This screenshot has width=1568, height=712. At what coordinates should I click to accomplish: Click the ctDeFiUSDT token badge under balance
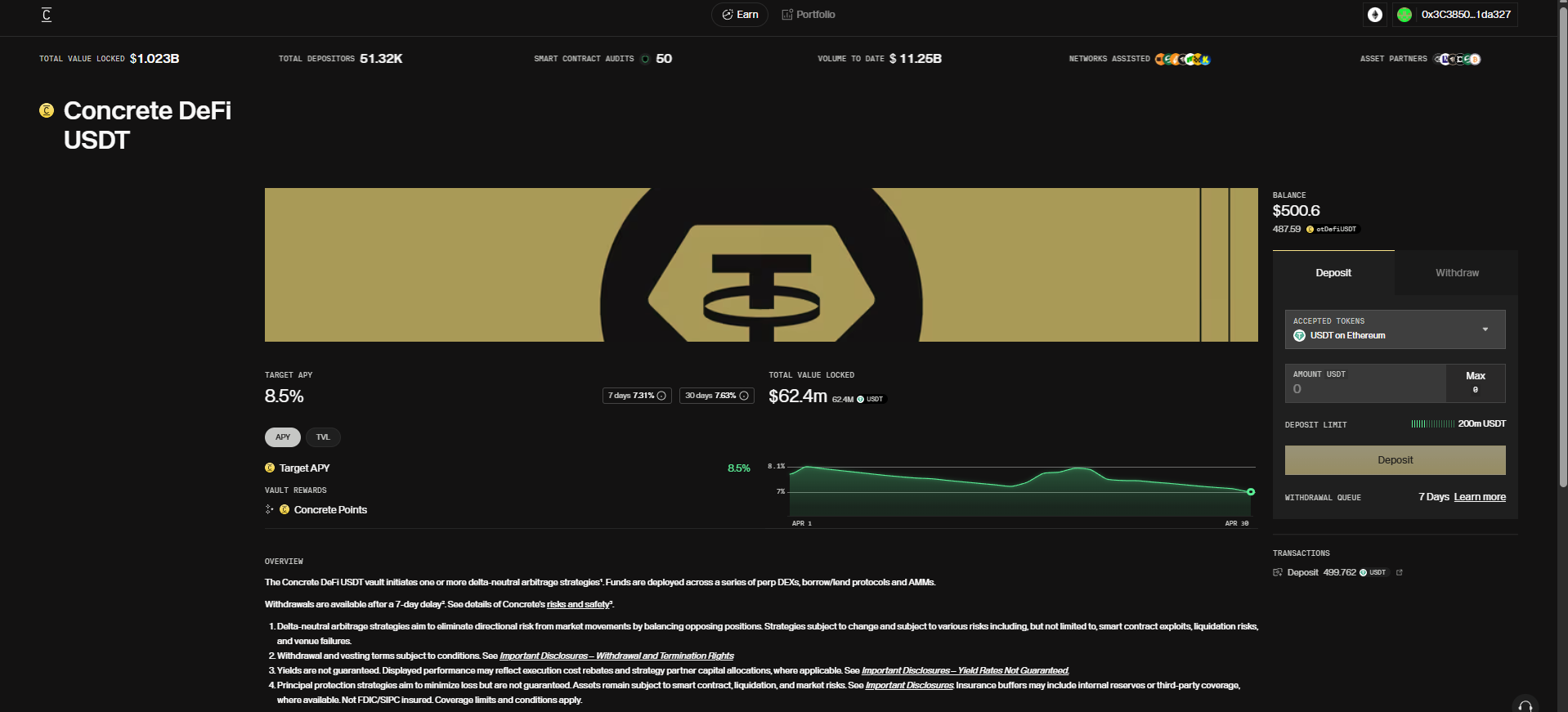[x=1332, y=229]
